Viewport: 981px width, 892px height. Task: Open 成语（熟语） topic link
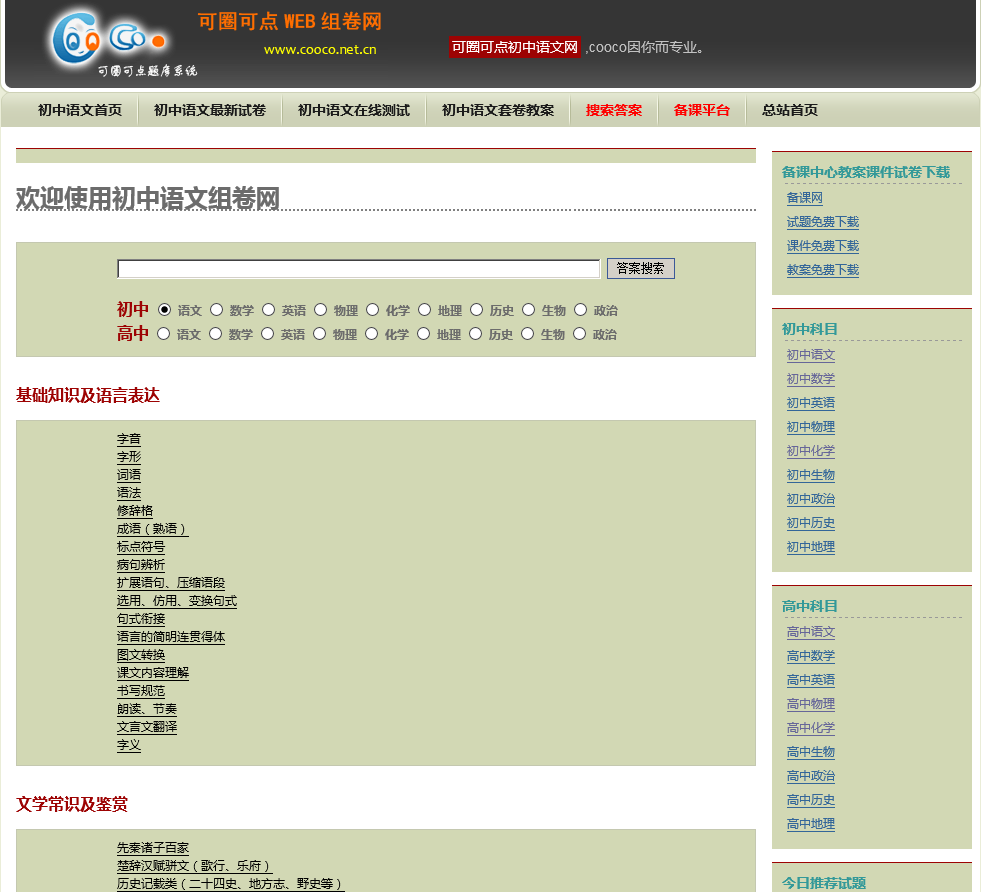(x=153, y=529)
